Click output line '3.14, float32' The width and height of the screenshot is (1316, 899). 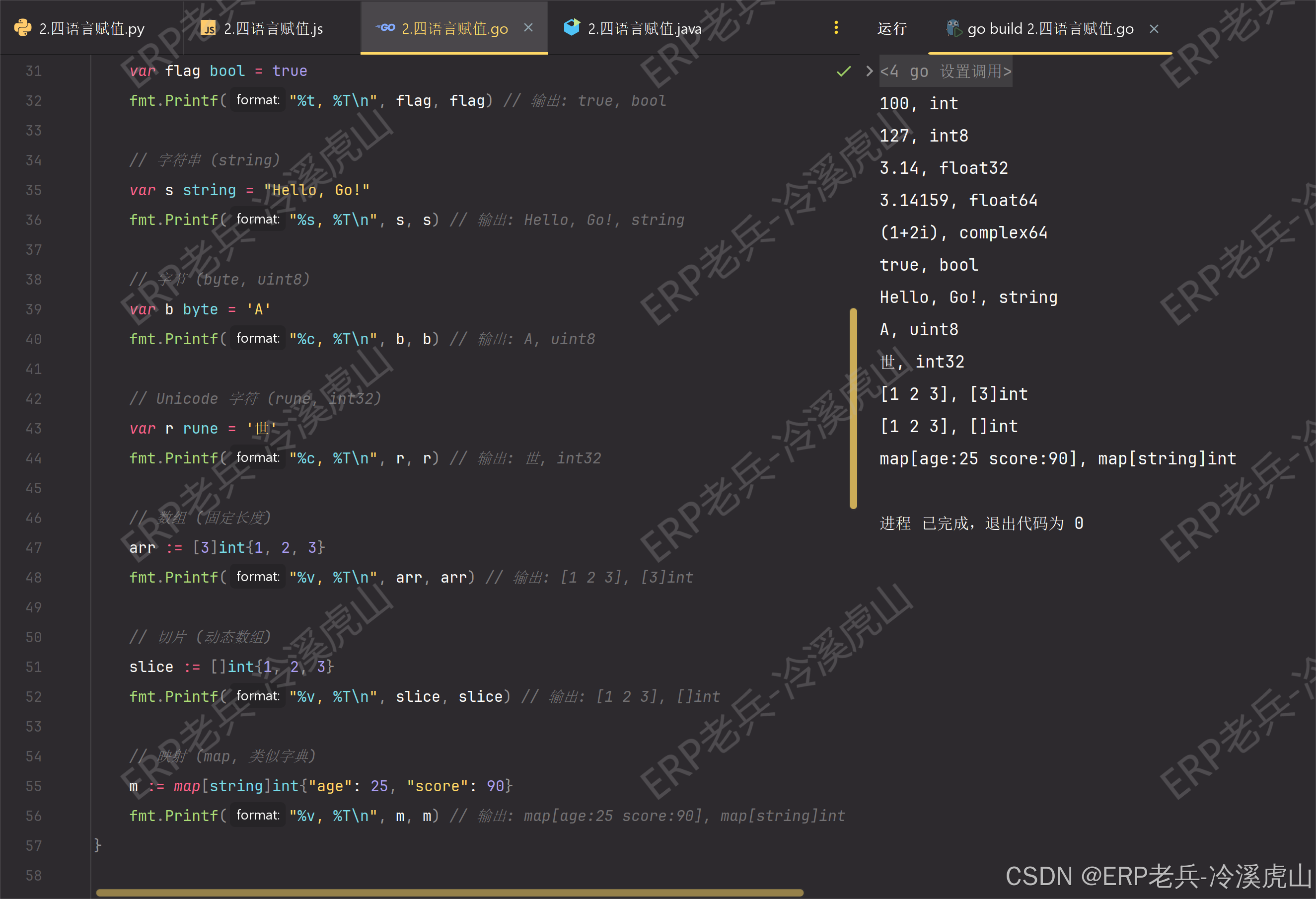(944, 168)
